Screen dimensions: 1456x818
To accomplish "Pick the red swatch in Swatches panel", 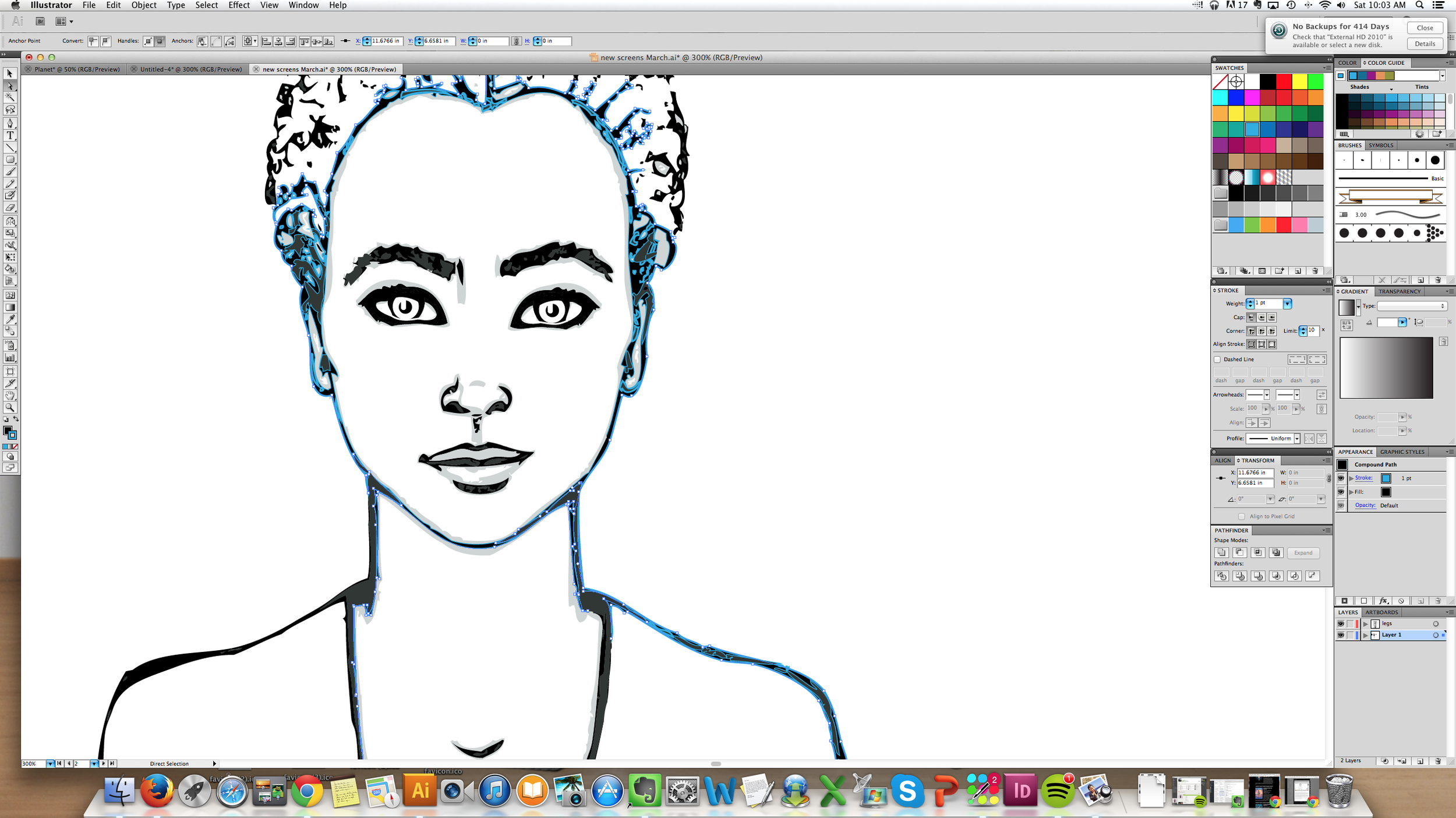I will click(1284, 82).
